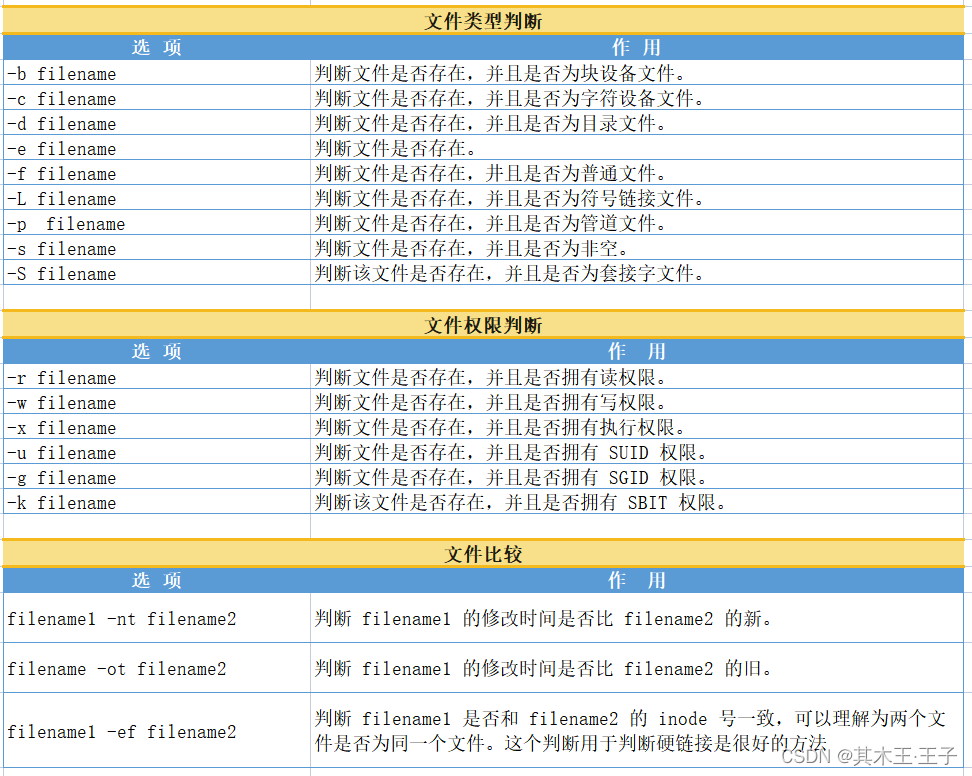This screenshot has width=972, height=776.
Task: Select description ending '块设备文件'
Action: click(x=637, y=73)
